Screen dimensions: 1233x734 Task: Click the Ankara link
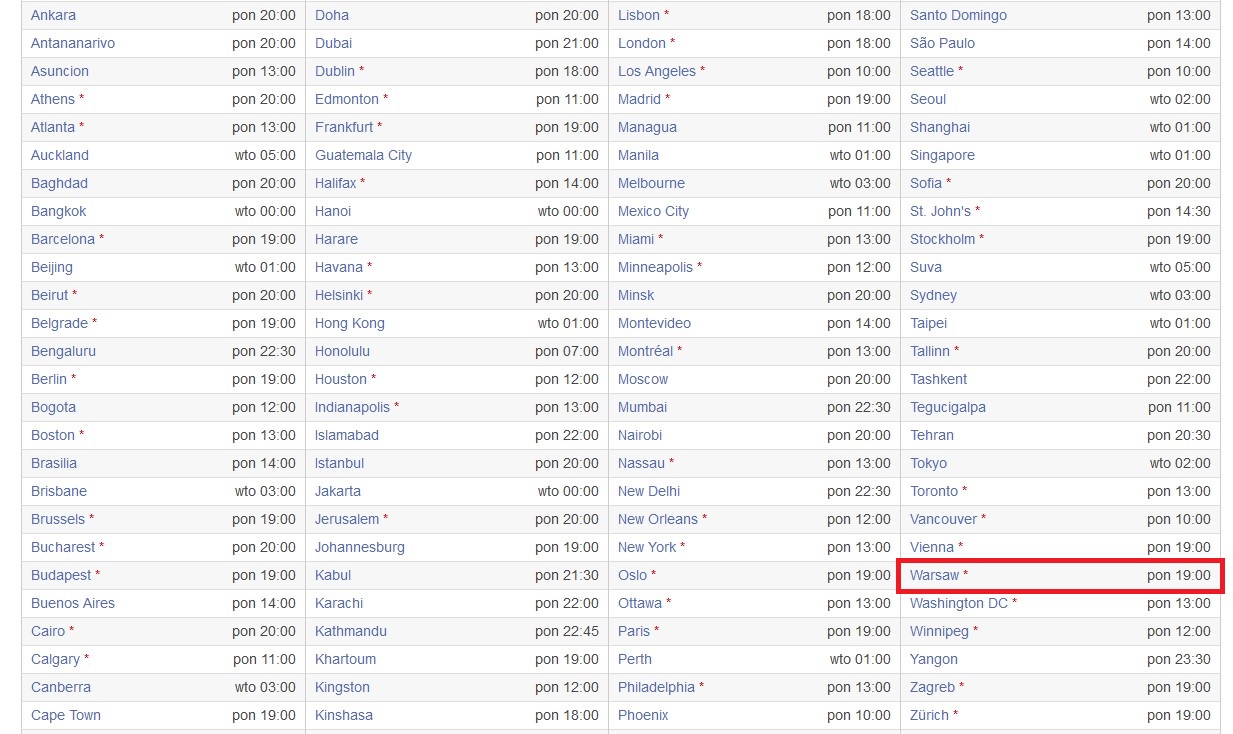point(53,15)
